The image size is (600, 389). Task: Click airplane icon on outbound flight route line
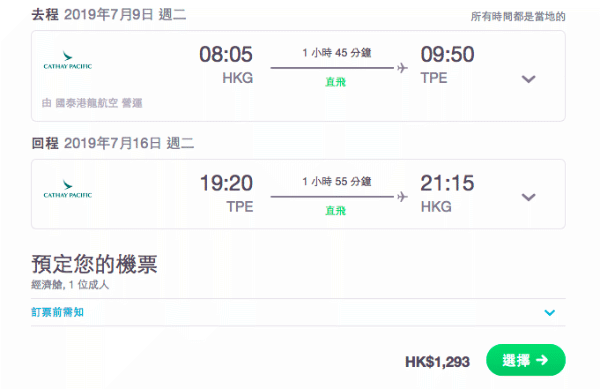coord(402,68)
